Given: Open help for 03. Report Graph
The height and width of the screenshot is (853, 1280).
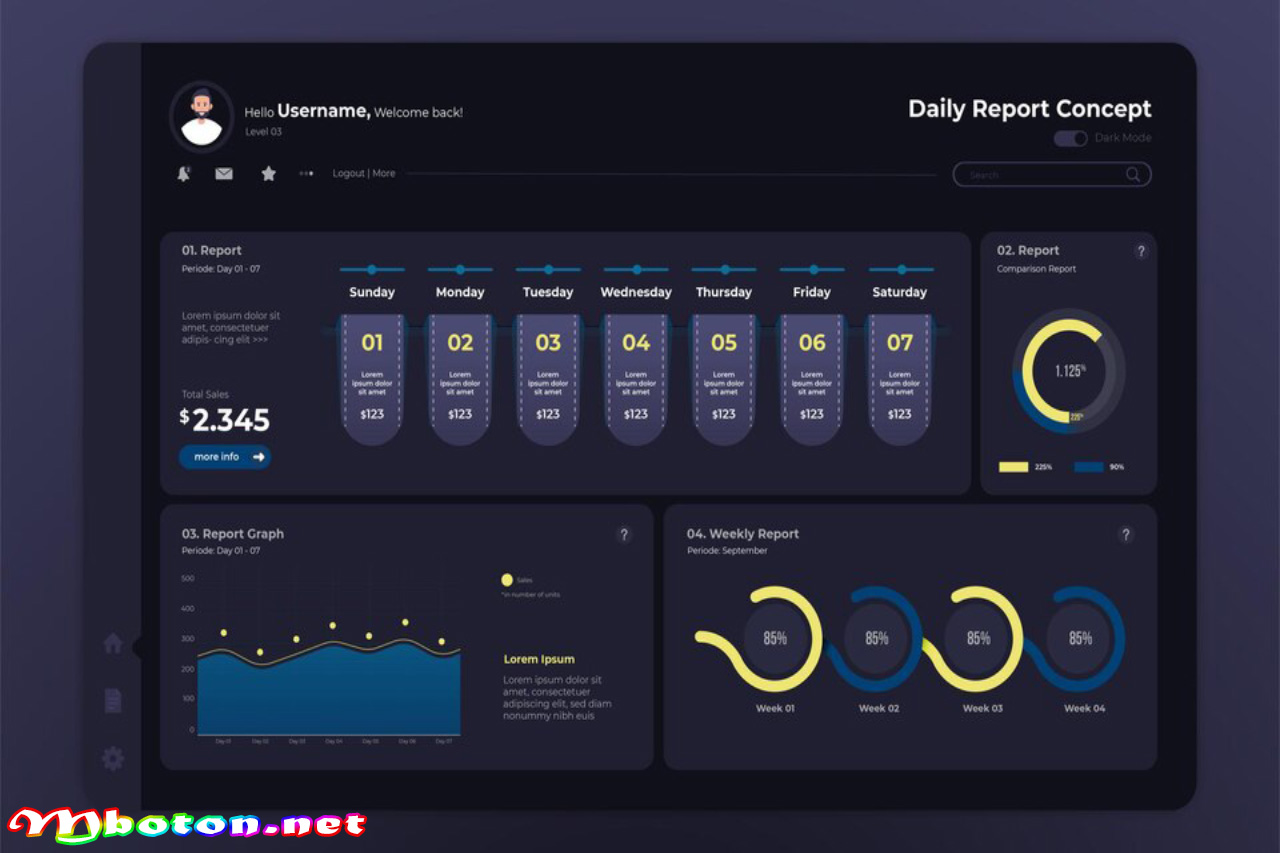Looking at the screenshot, I should pos(624,535).
